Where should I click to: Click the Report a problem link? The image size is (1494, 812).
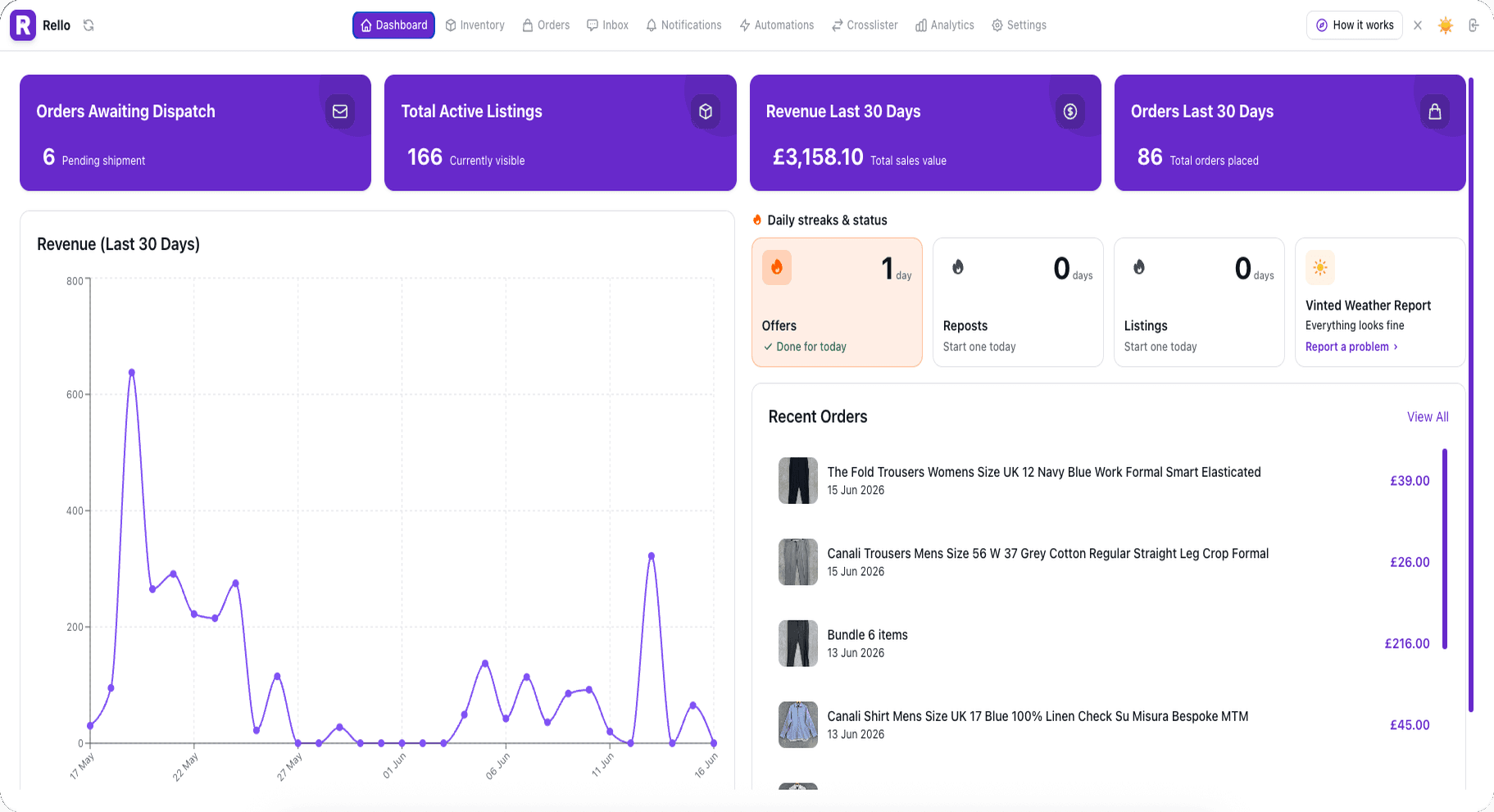point(1351,347)
